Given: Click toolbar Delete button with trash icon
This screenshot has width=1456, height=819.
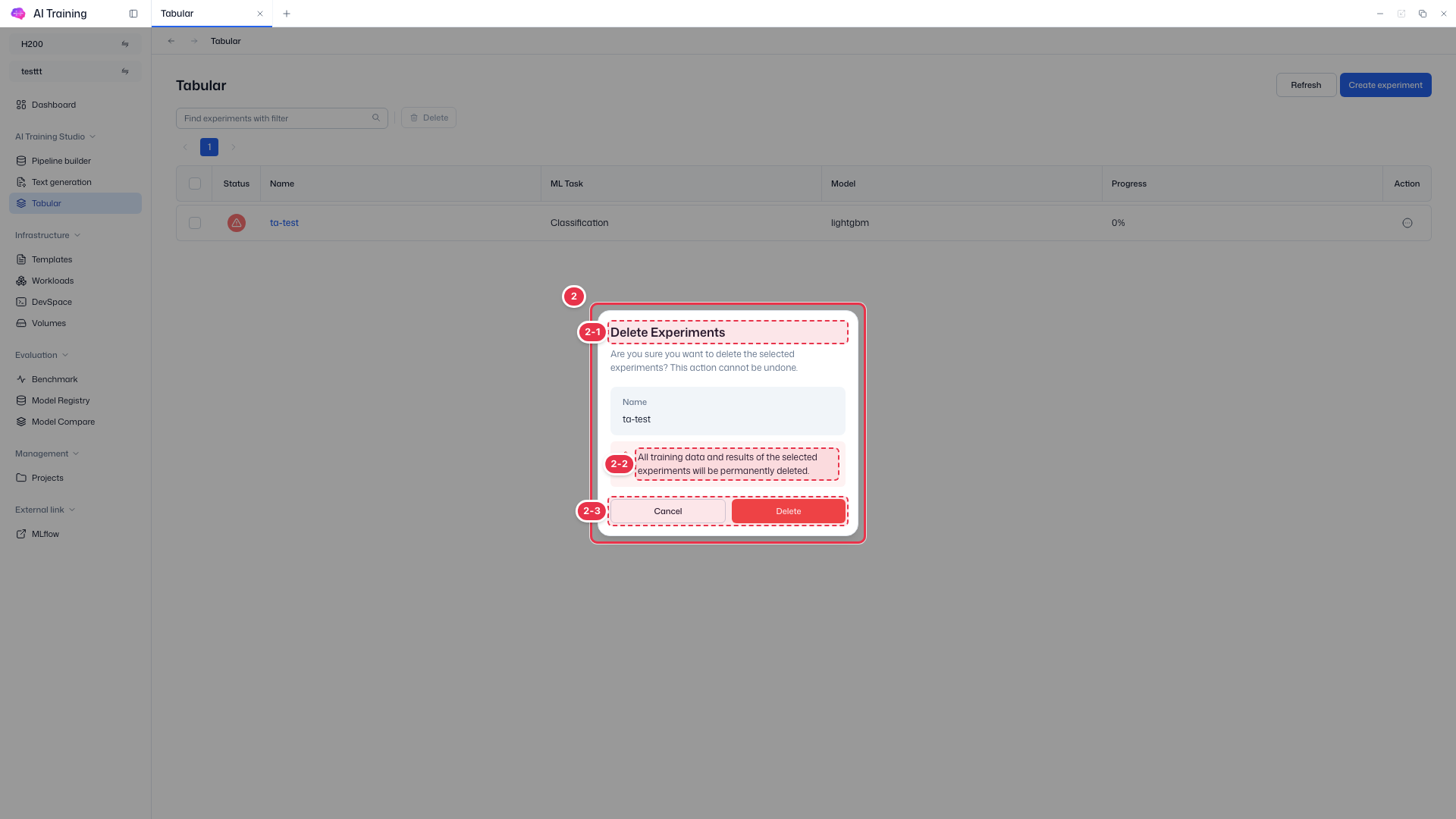Looking at the screenshot, I should point(428,118).
